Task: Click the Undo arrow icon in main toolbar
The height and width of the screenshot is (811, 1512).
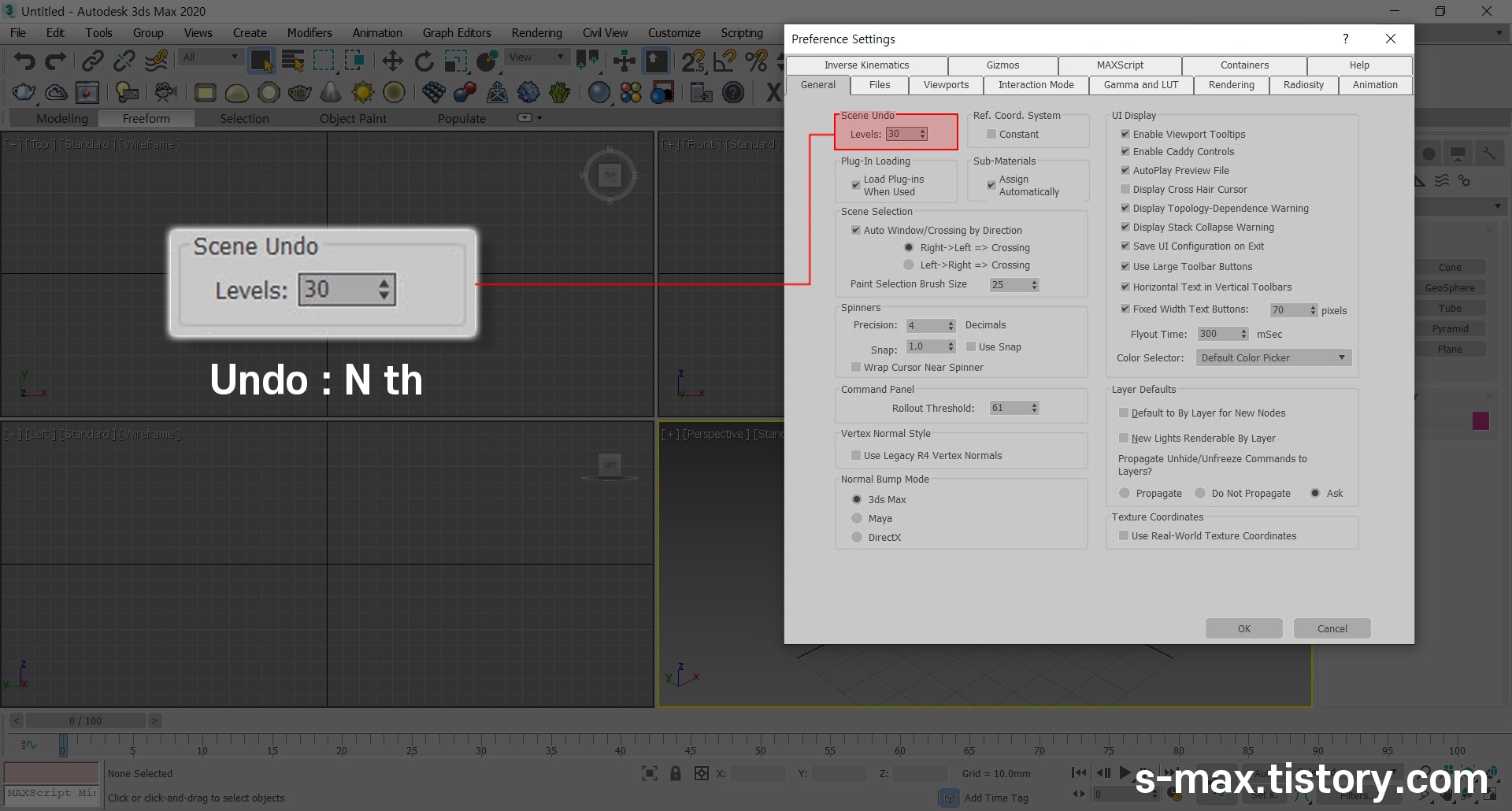Action: tap(24, 61)
